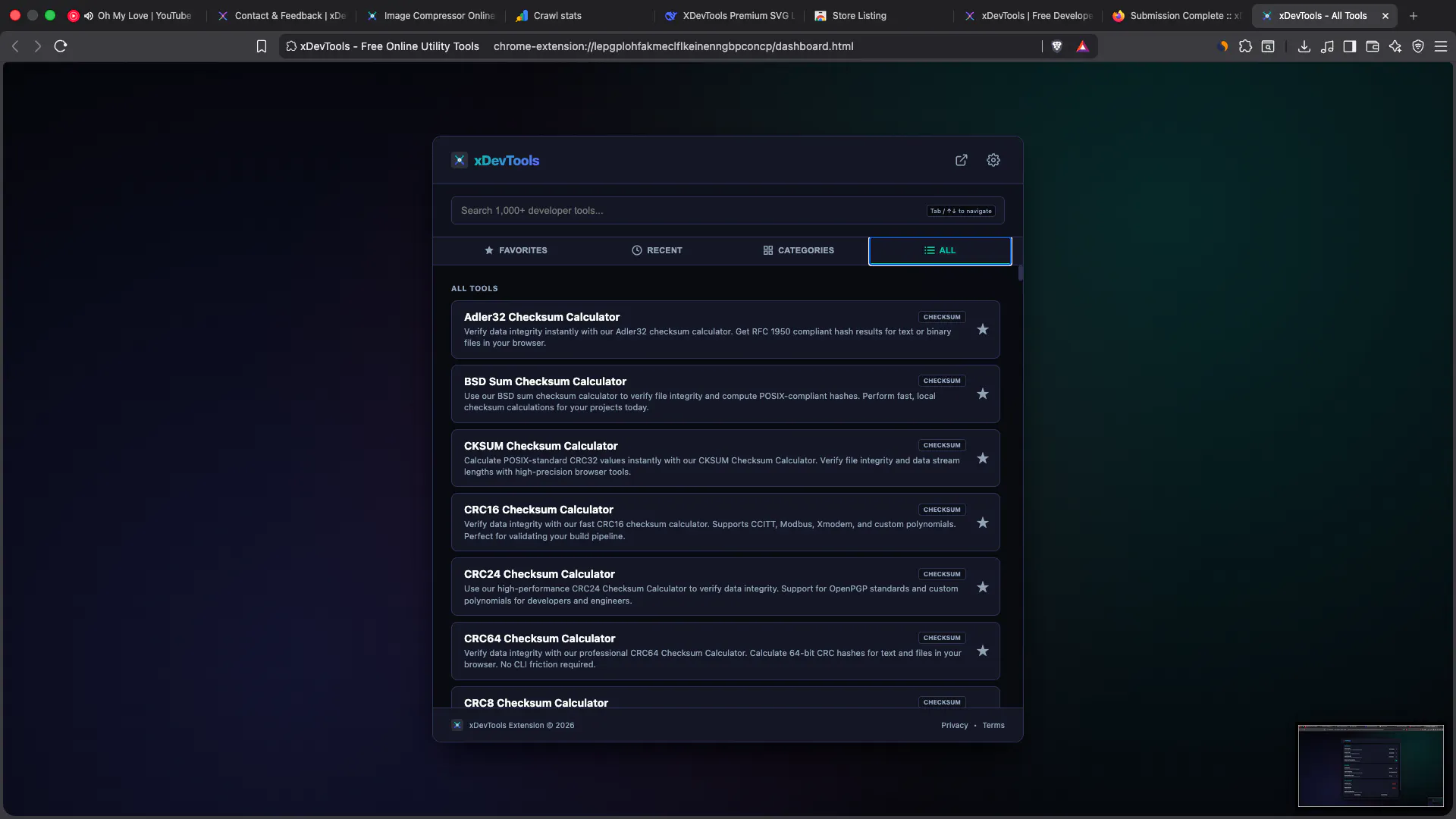
Task: Open the CRC64 Checksum Calculator tool
Action: (725, 651)
